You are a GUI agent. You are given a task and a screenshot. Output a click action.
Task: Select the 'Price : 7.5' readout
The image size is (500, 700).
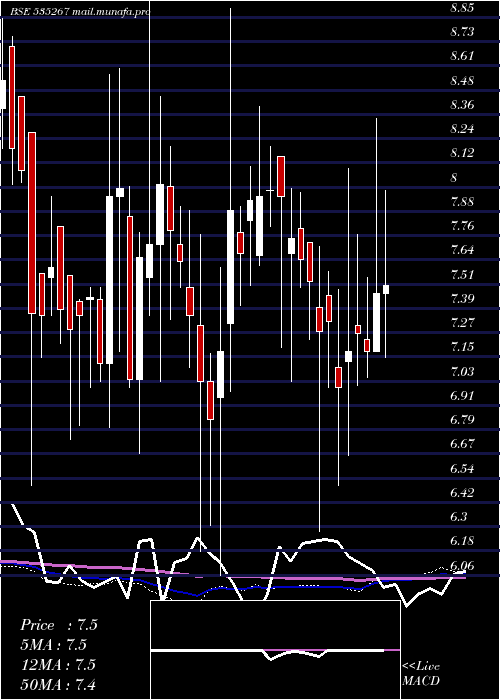pos(58,625)
